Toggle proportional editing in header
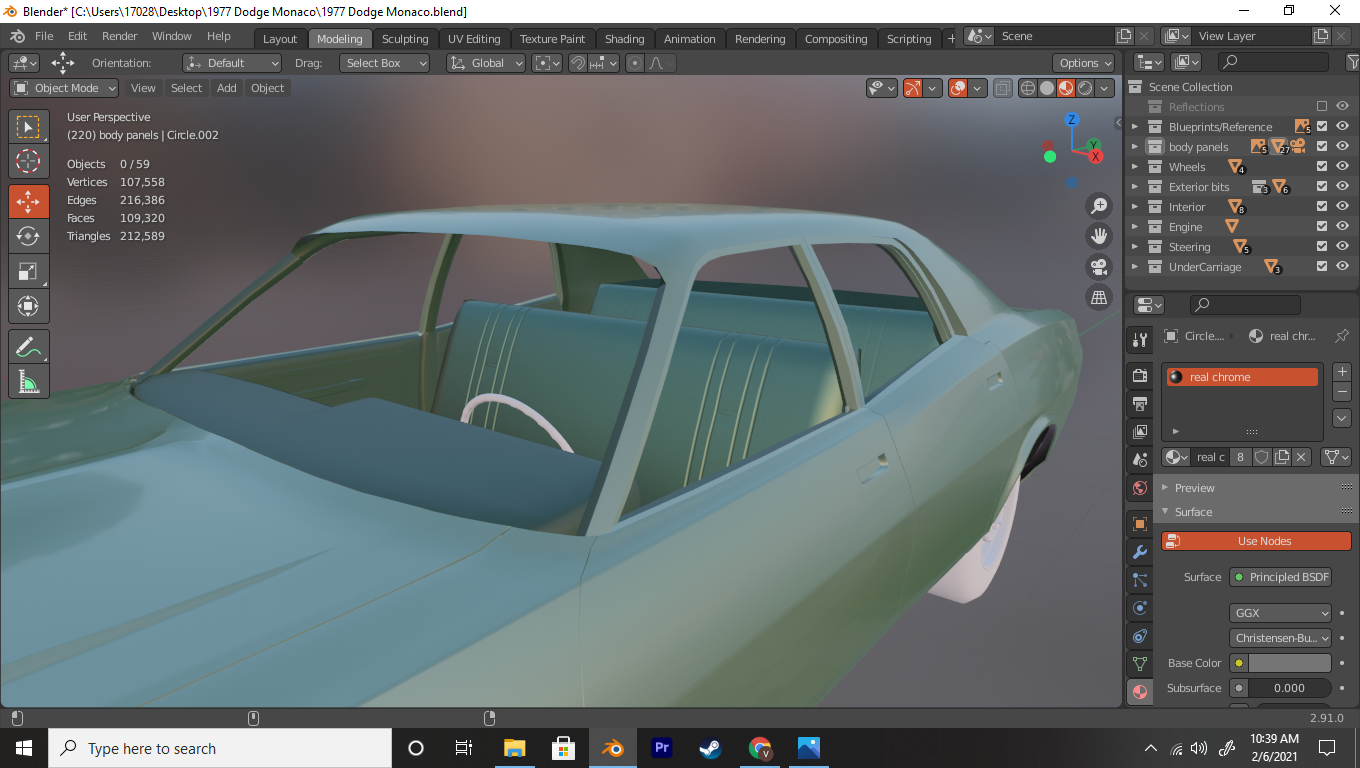 tap(635, 63)
